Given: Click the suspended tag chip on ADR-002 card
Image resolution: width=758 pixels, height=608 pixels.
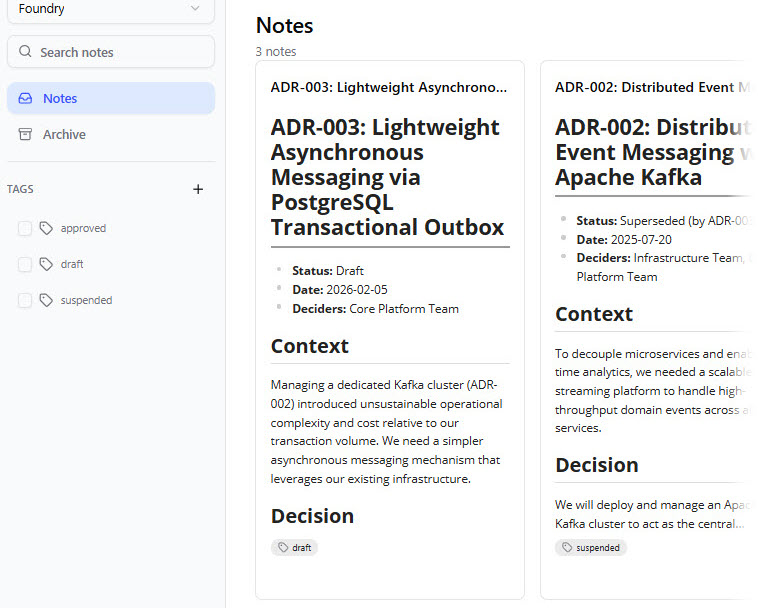Looking at the screenshot, I should click(591, 548).
